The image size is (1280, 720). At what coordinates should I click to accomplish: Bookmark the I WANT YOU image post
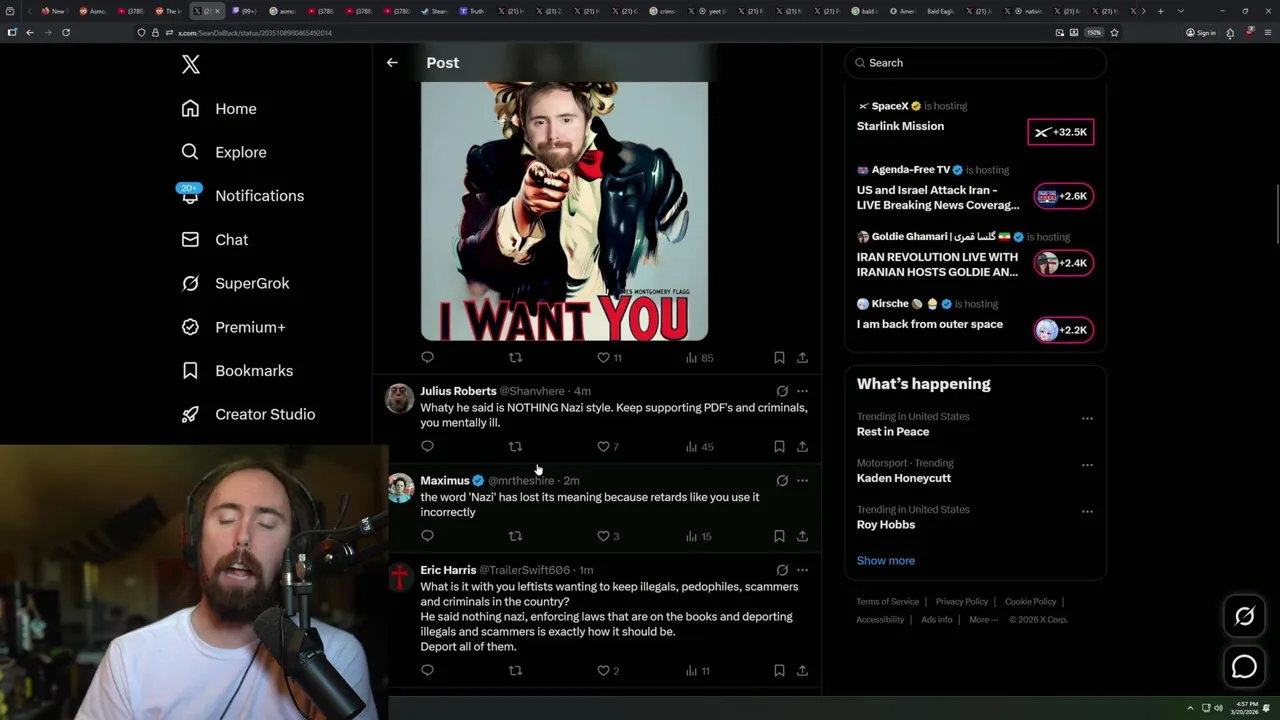point(779,357)
